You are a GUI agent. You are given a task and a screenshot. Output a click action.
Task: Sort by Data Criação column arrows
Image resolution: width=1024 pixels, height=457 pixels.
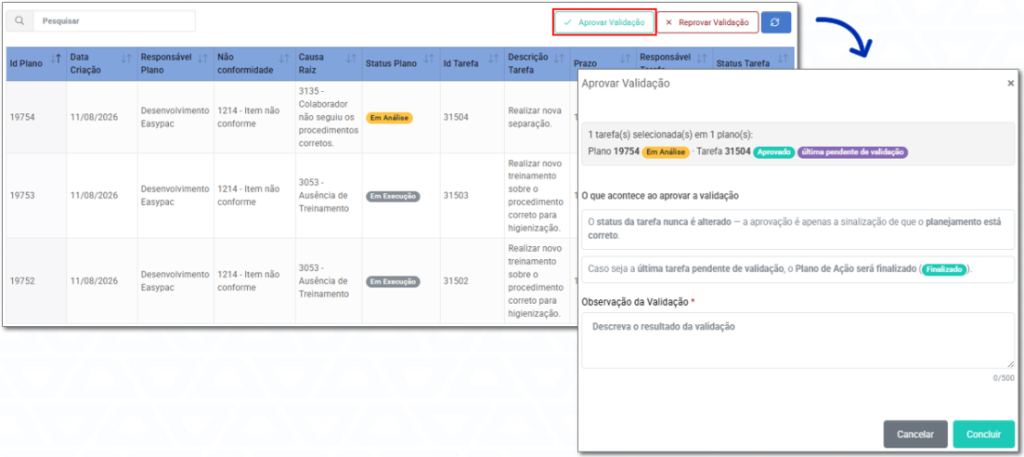(x=126, y=59)
